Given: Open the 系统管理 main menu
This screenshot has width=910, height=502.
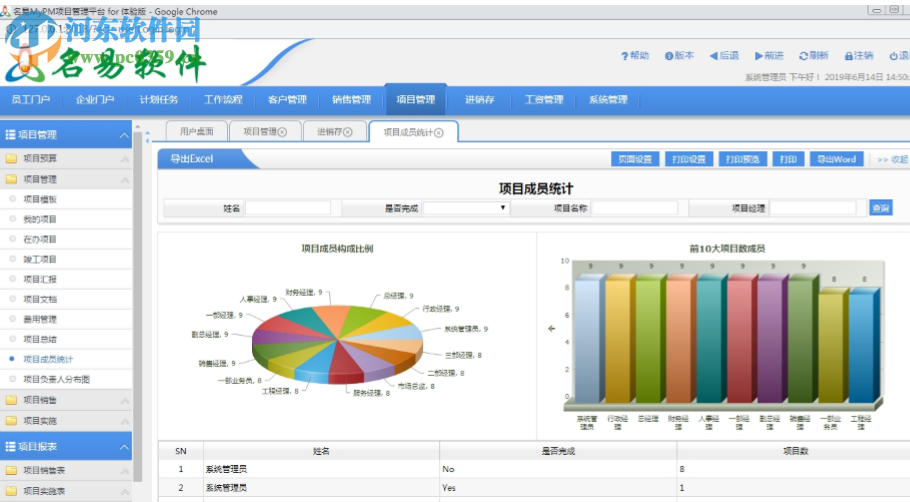Looking at the screenshot, I should [608, 100].
